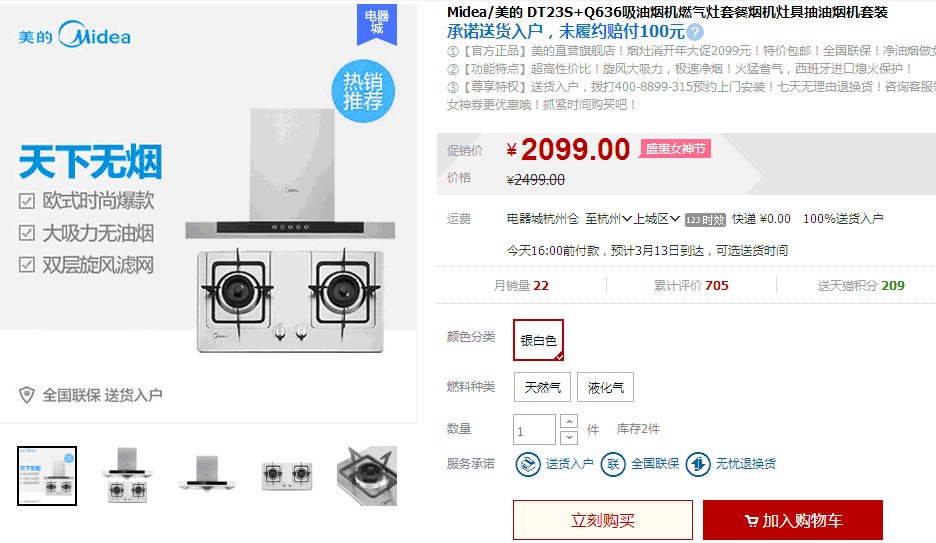Choose 液化气 fuel type
Image resolution: width=936 pixels, height=543 pixels.
[x=605, y=387]
